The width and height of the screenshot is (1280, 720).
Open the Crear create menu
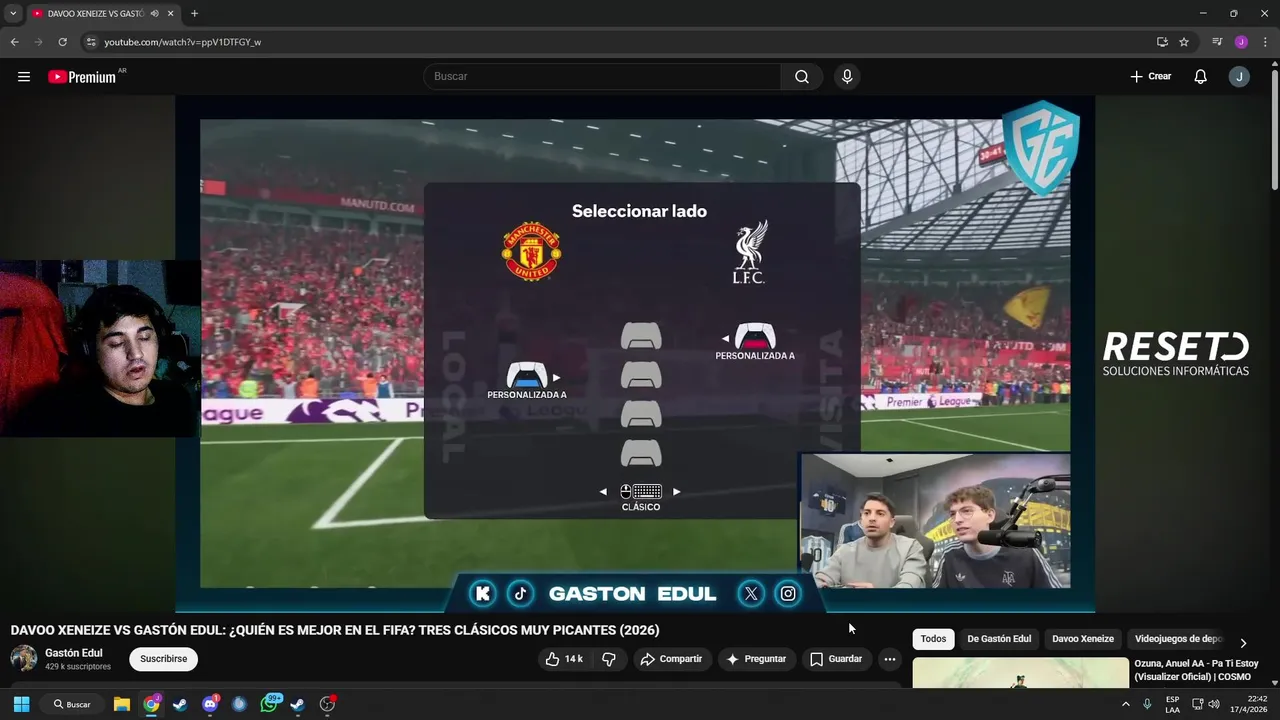click(1151, 76)
